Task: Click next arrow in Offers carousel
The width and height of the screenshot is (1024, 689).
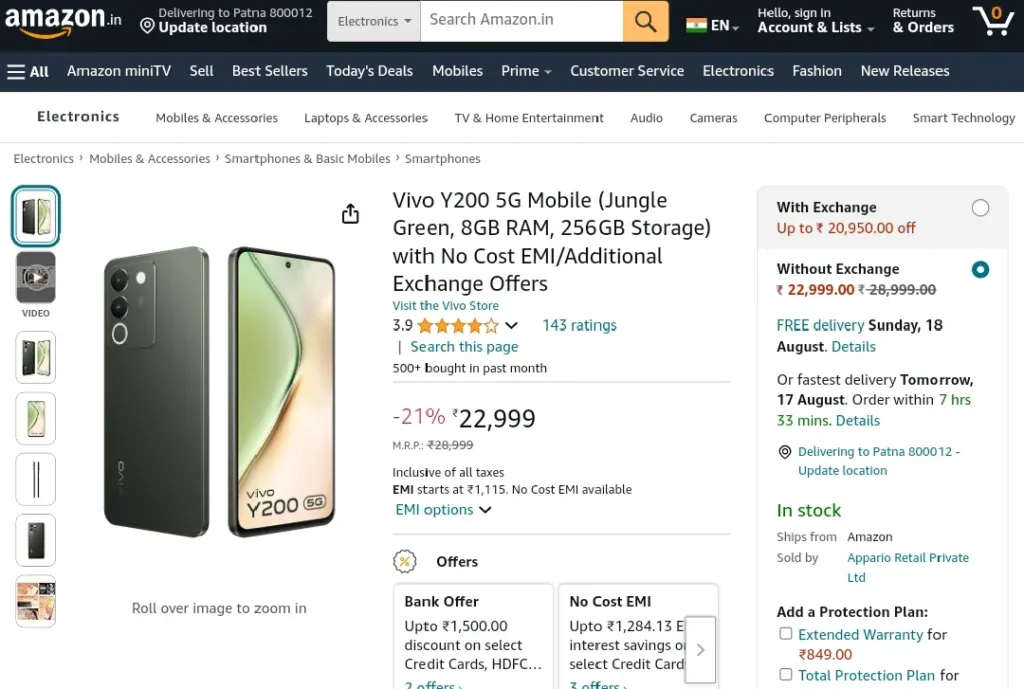Action: pos(700,650)
